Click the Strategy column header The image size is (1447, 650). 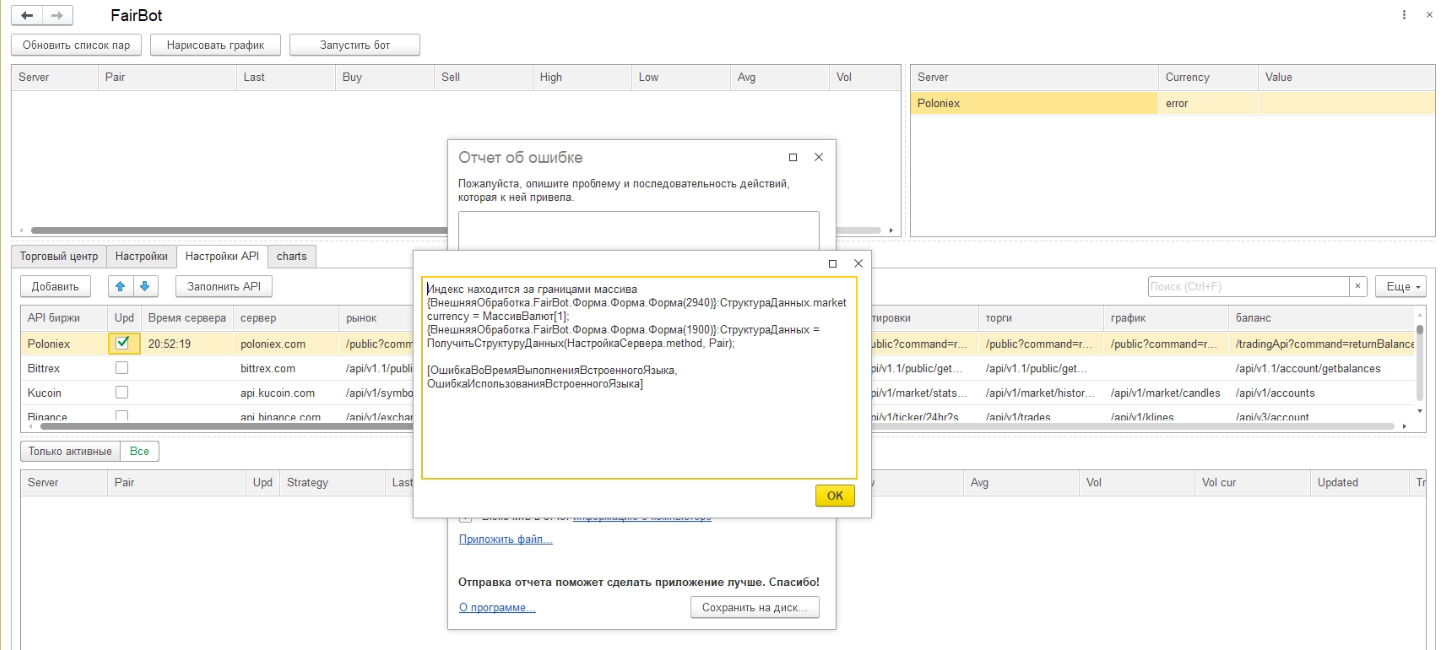coord(332,482)
